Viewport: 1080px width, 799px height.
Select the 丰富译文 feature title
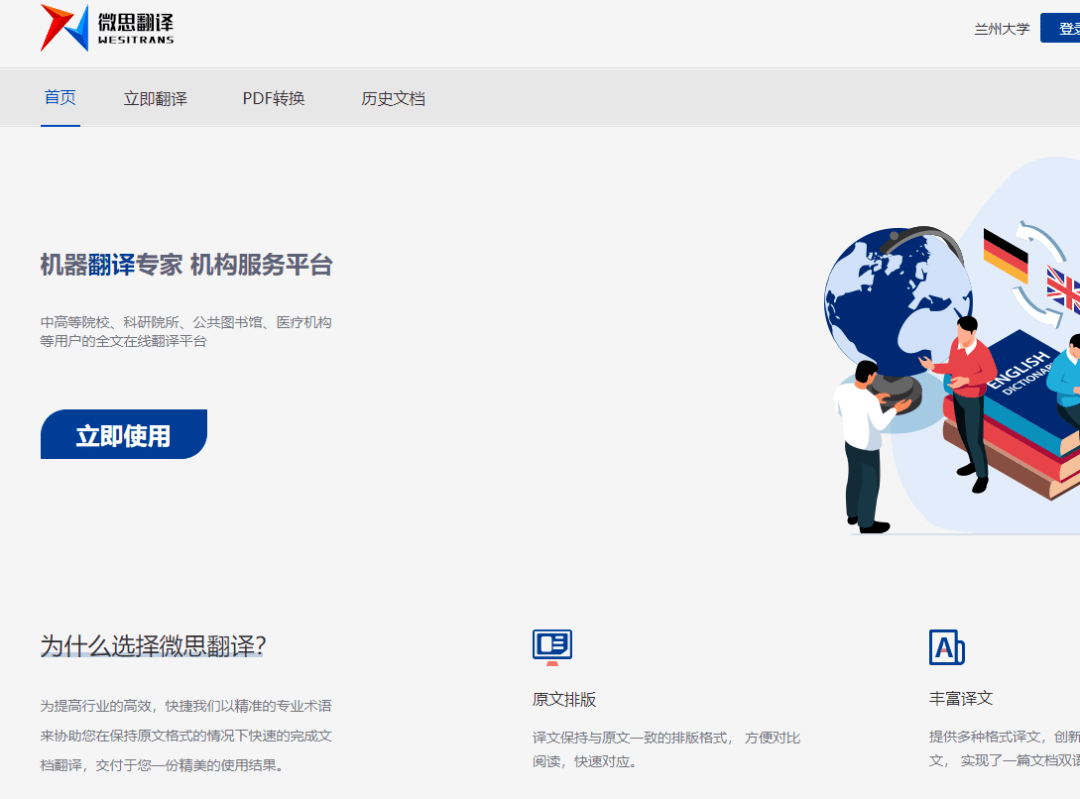point(961,698)
